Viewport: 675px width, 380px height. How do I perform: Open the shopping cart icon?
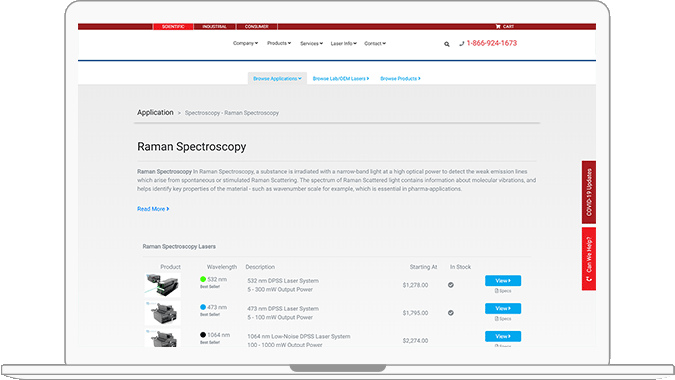[498, 26]
